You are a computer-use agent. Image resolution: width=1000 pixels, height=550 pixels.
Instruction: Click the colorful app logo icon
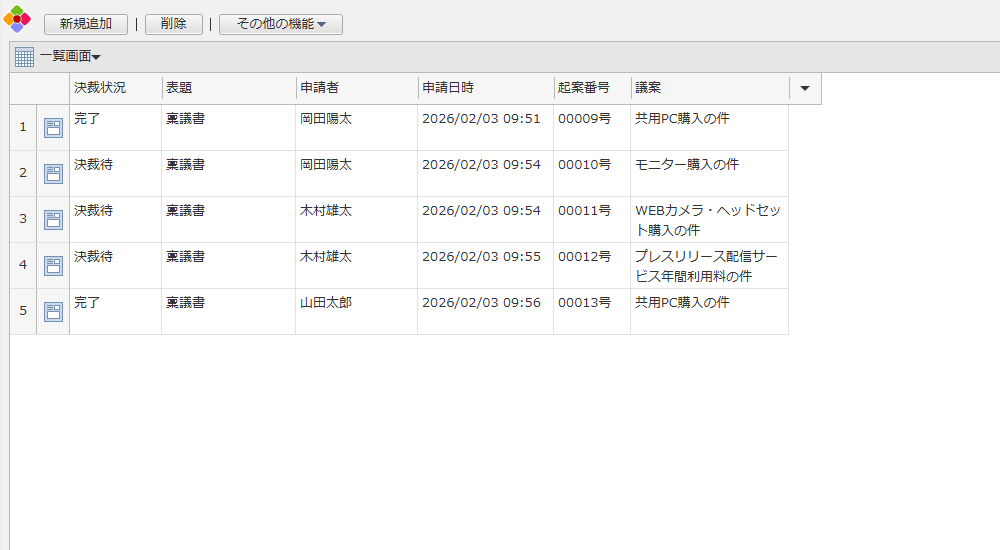[17, 19]
